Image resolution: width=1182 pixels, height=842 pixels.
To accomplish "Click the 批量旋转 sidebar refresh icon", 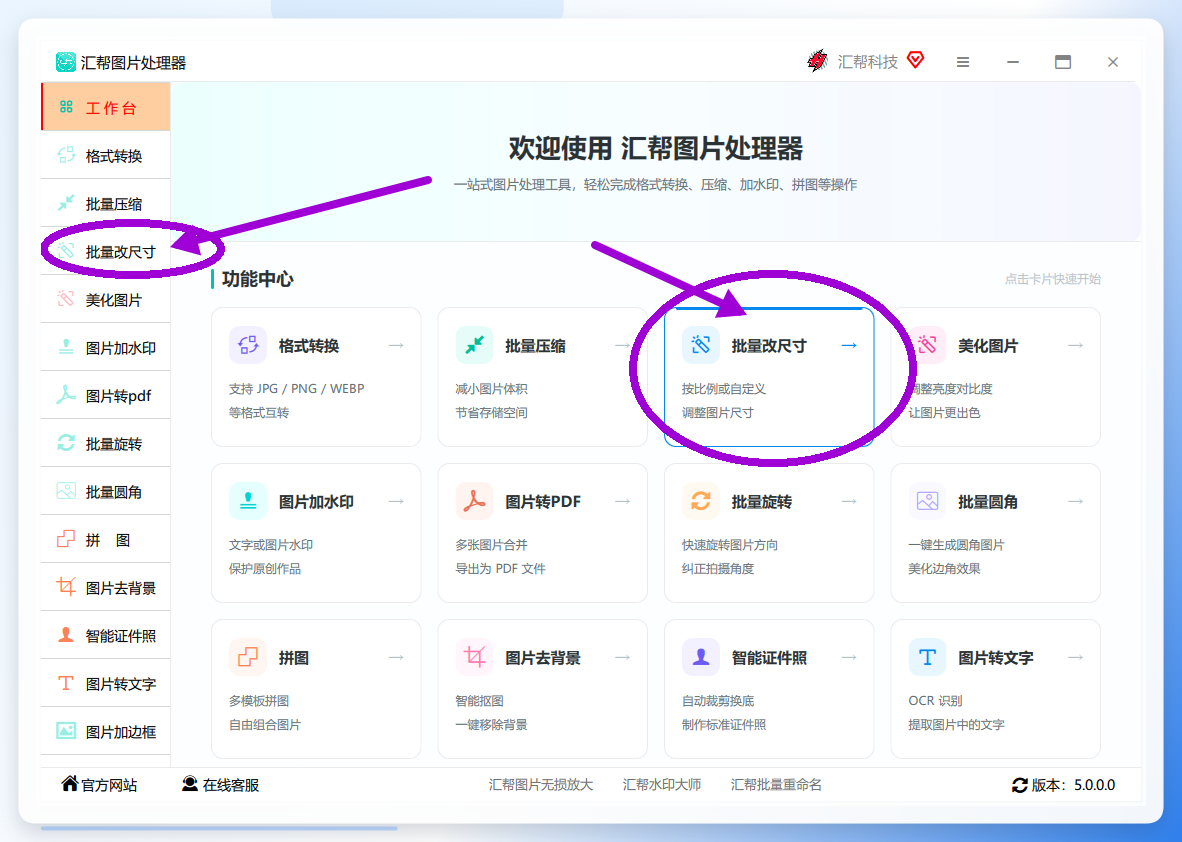I will 66,443.
